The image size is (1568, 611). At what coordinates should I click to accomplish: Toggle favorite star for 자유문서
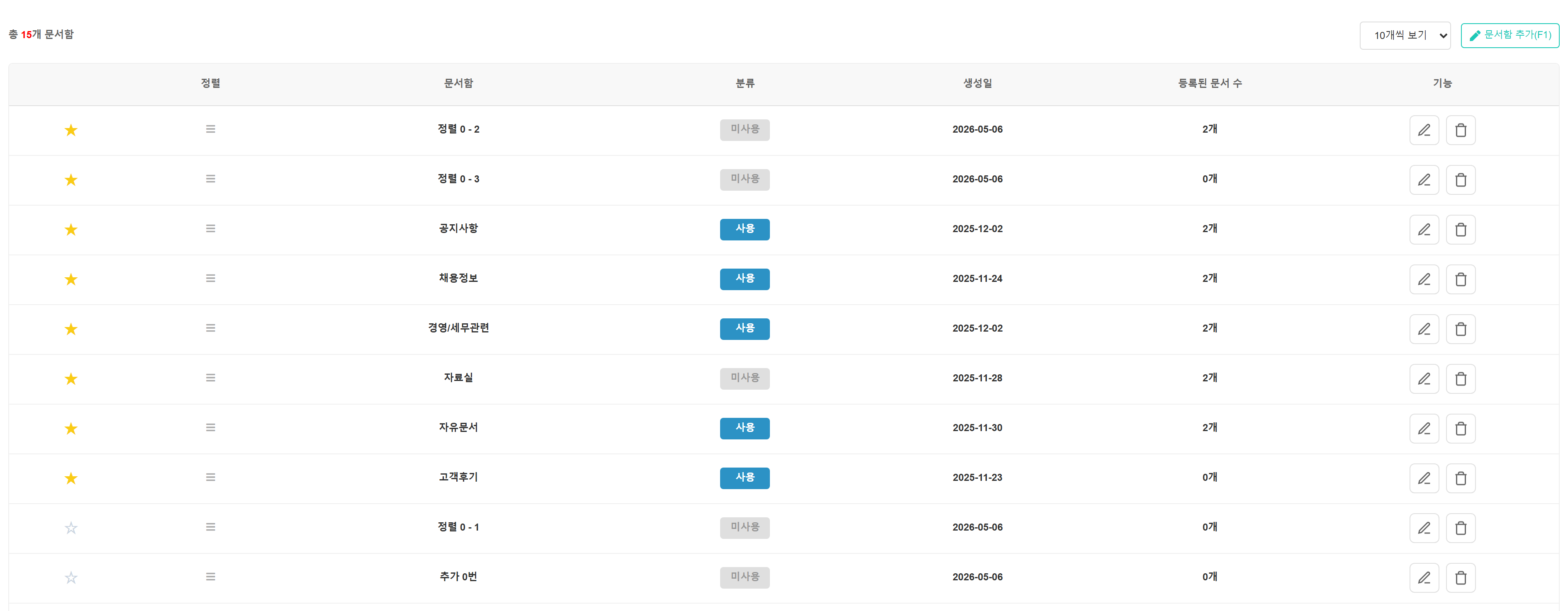[71, 429]
